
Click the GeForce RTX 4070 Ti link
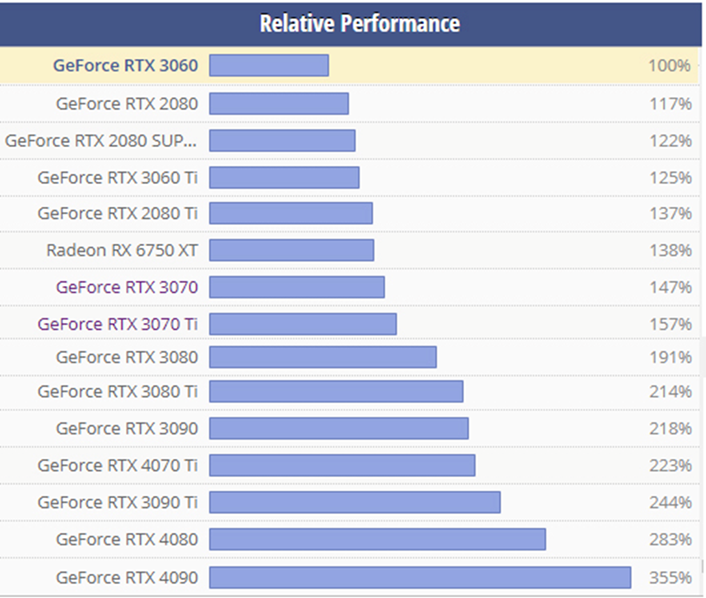[118, 465]
